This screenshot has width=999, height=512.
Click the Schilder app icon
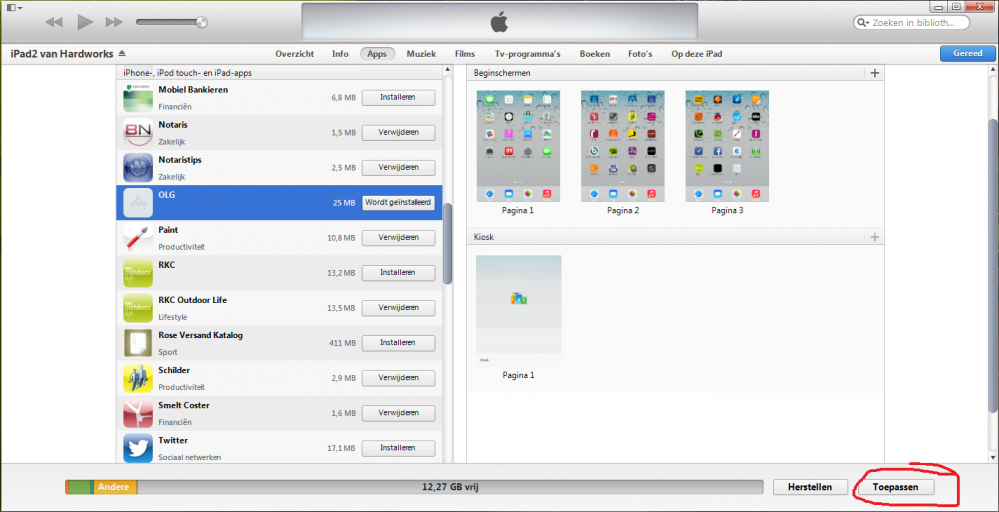138,377
